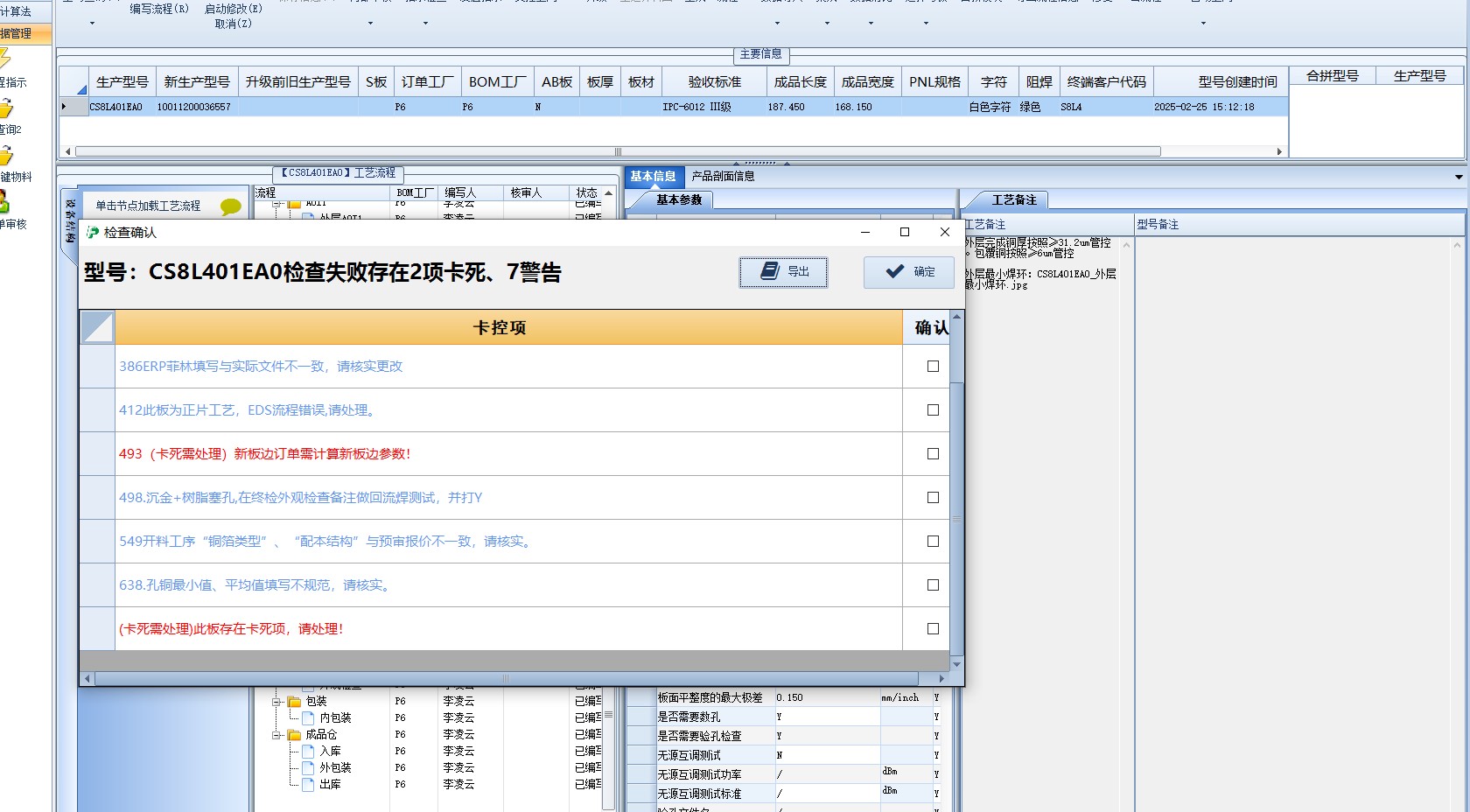This screenshot has height=812, width=1470.
Task: Open 编写流程(R) ribbon item
Action: (x=159, y=9)
